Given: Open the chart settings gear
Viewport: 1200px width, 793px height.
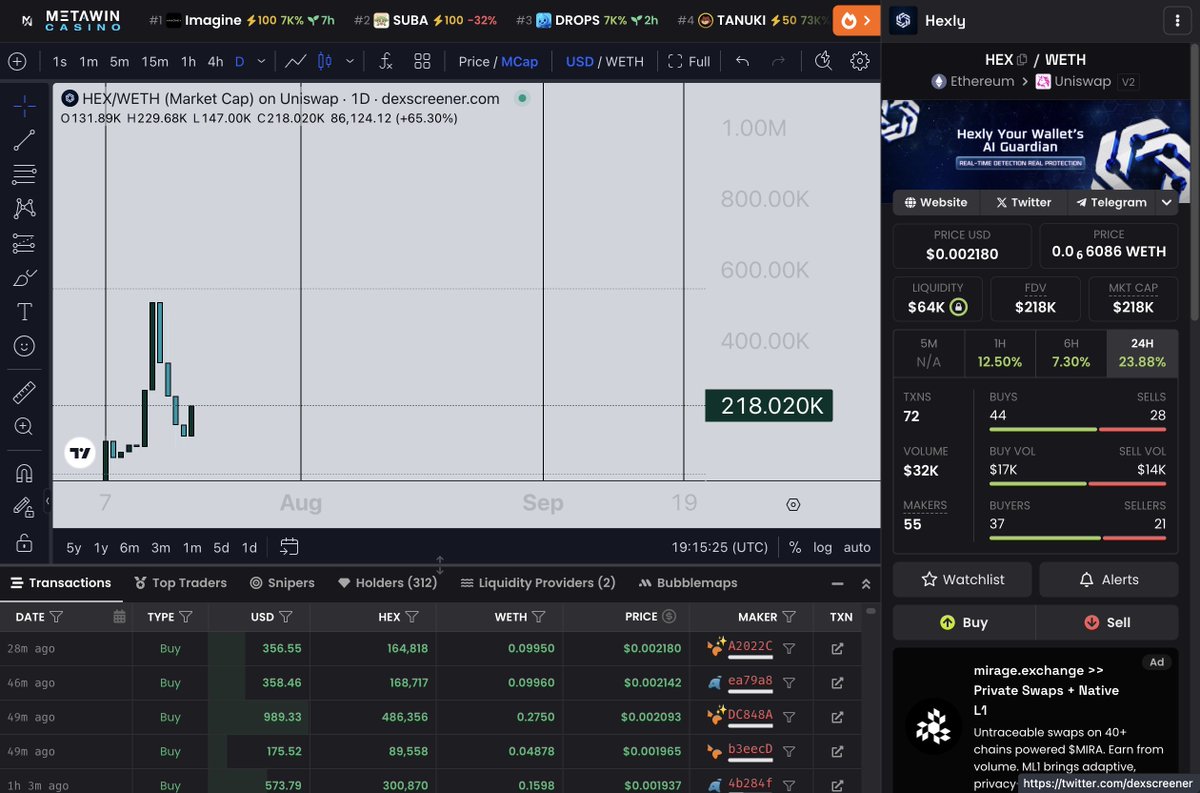Looking at the screenshot, I should tap(860, 61).
